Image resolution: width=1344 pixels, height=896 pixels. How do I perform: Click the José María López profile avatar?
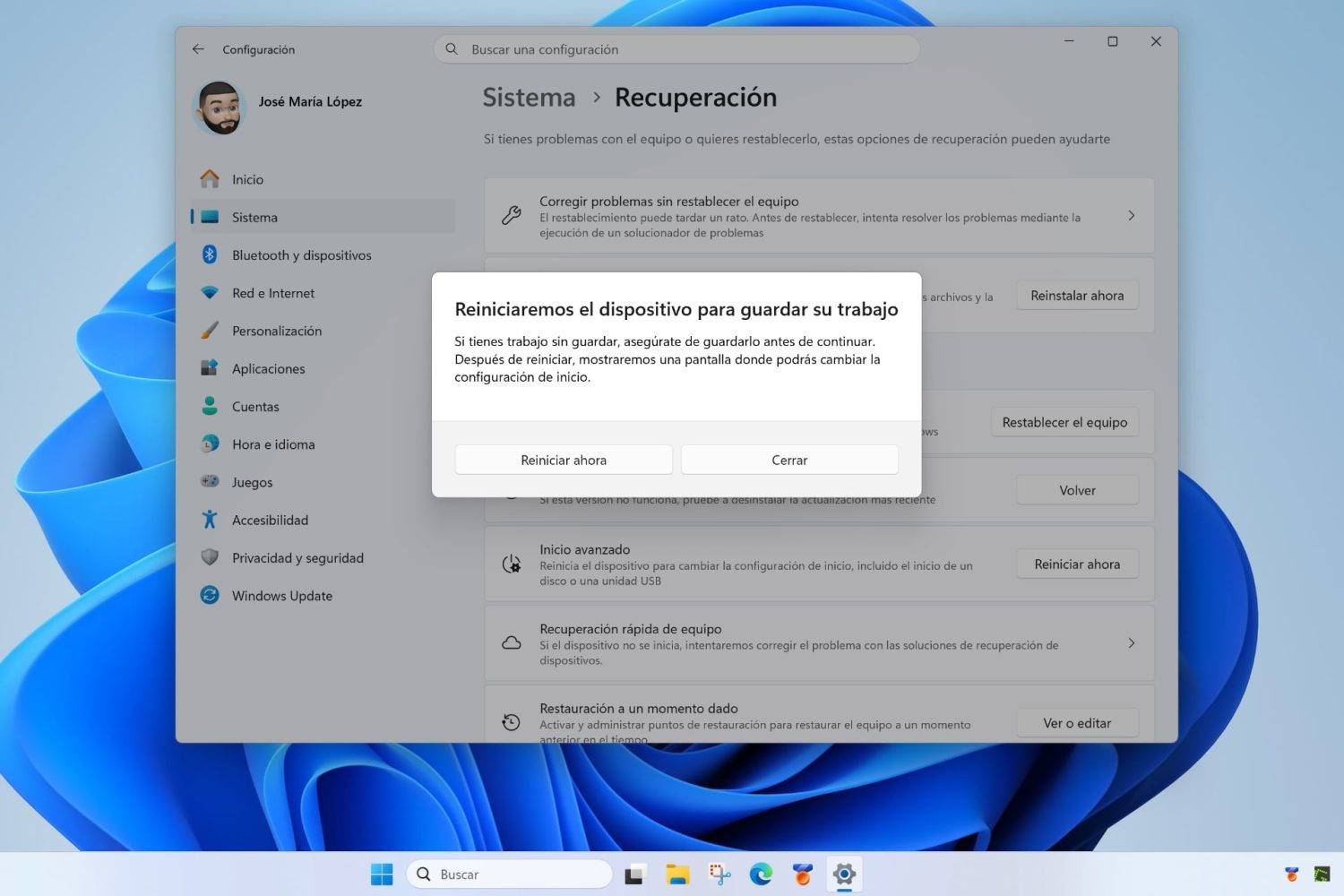point(219,108)
